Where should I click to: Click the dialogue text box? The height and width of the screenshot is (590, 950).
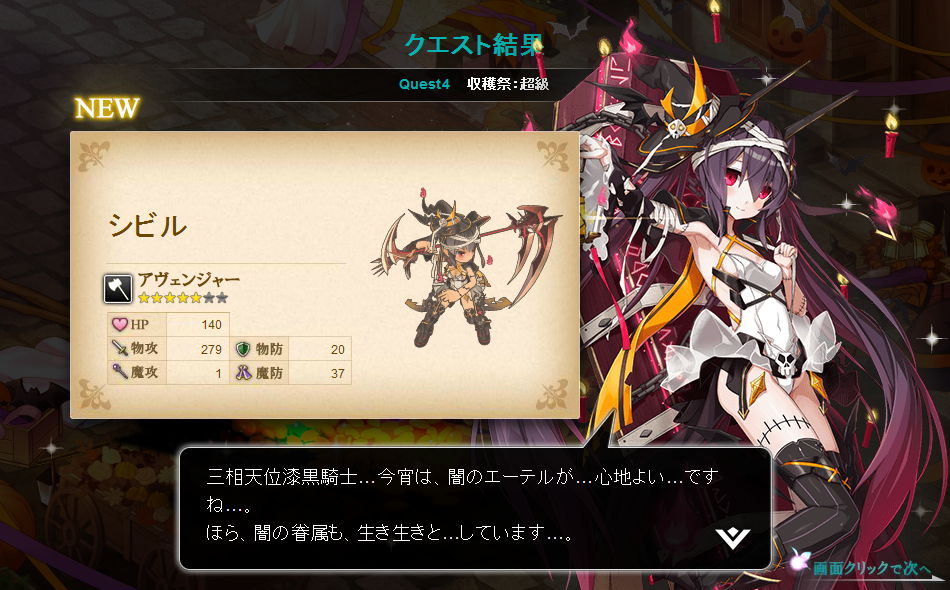point(475,509)
